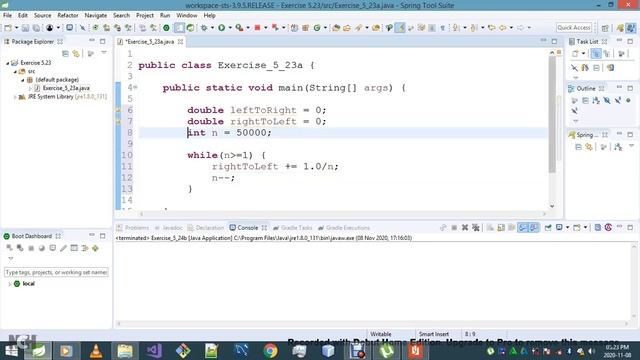The image size is (640, 360).
Task: Click the Open Perspective icon
Action: [605, 28]
